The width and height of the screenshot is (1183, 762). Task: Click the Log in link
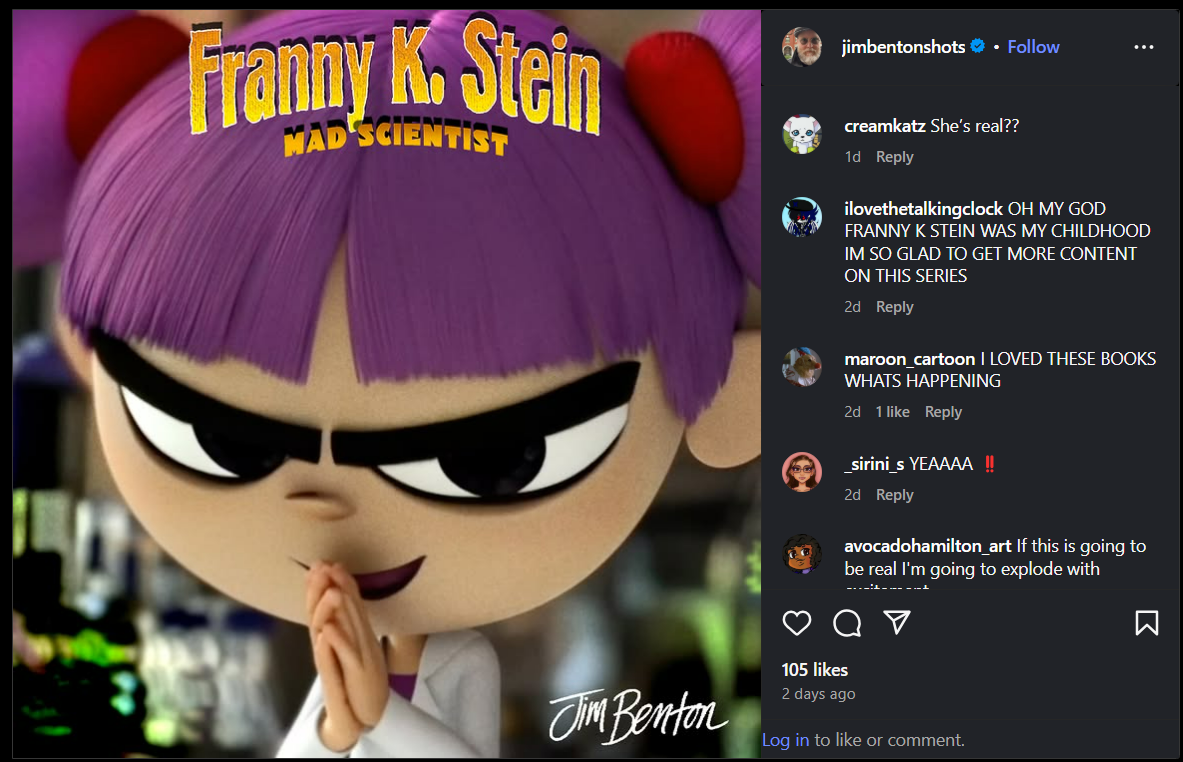tap(785, 740)
